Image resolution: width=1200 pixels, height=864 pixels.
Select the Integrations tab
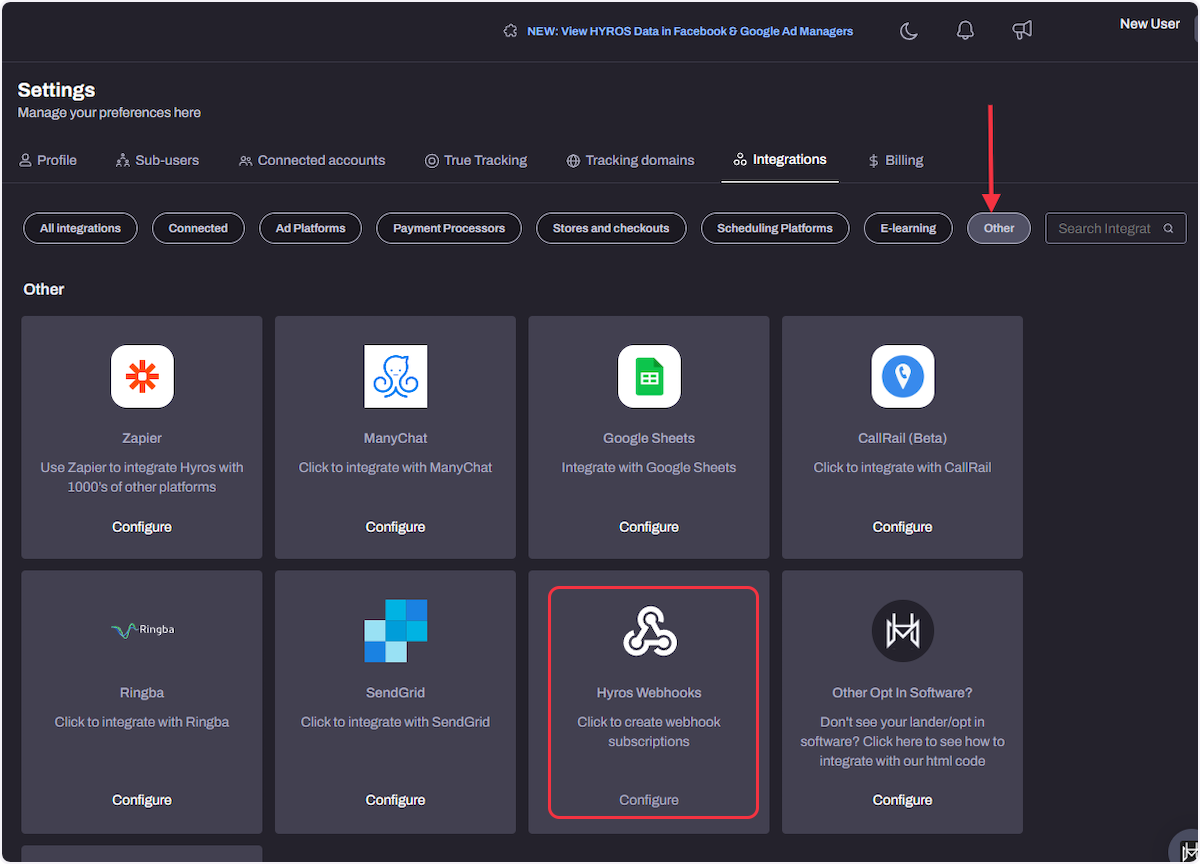click(780, 160)
